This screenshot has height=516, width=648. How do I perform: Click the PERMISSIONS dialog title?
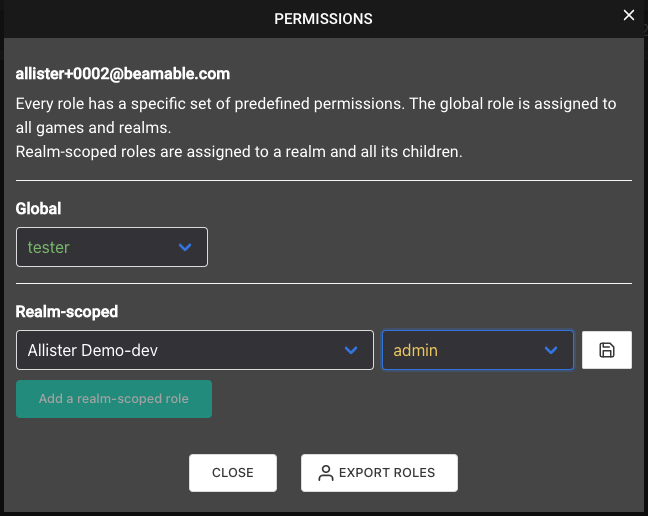pyautogui.click(x=323, y=19)
